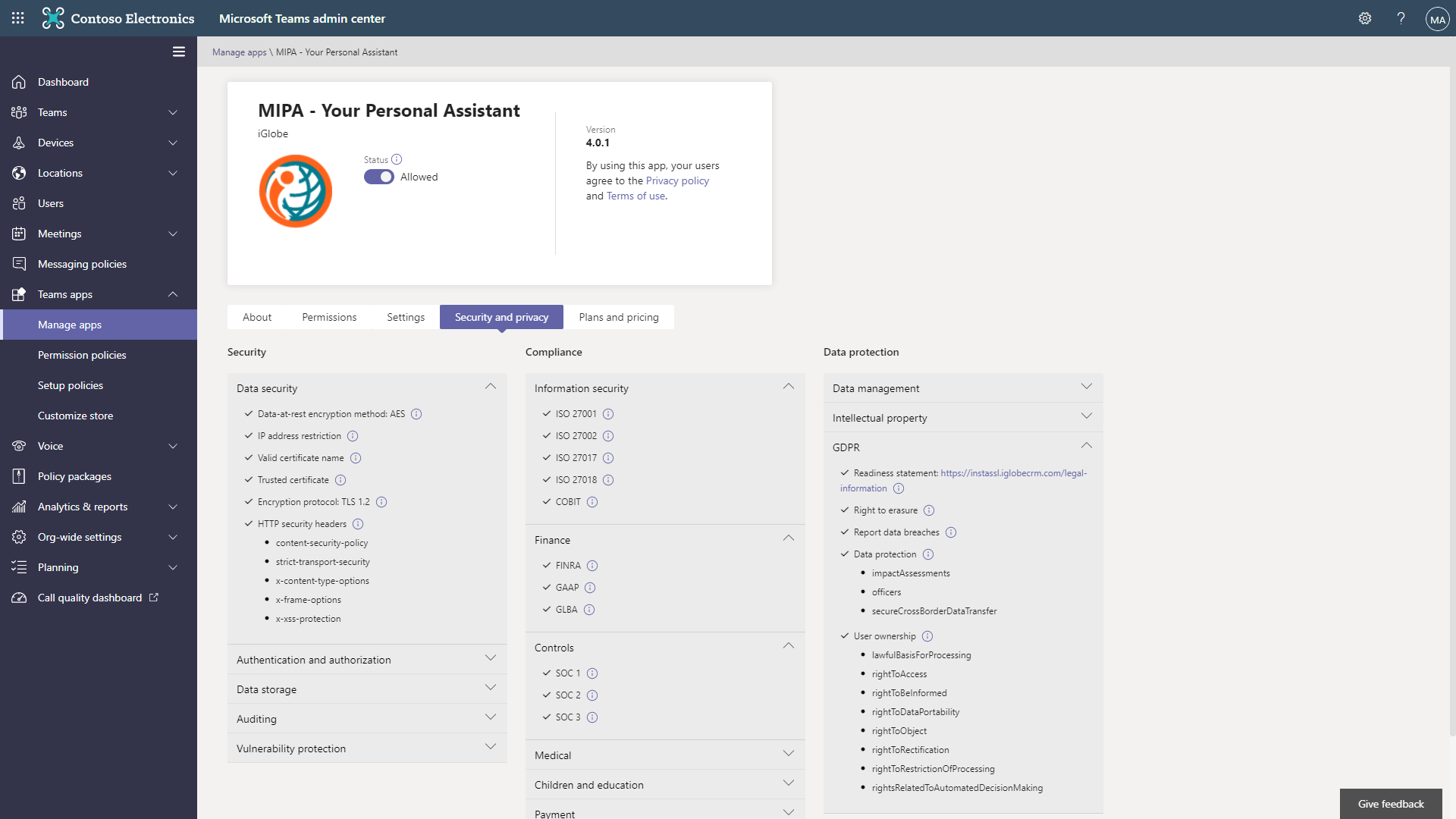Open Call quality dashboard external link icon

[154, 598]
